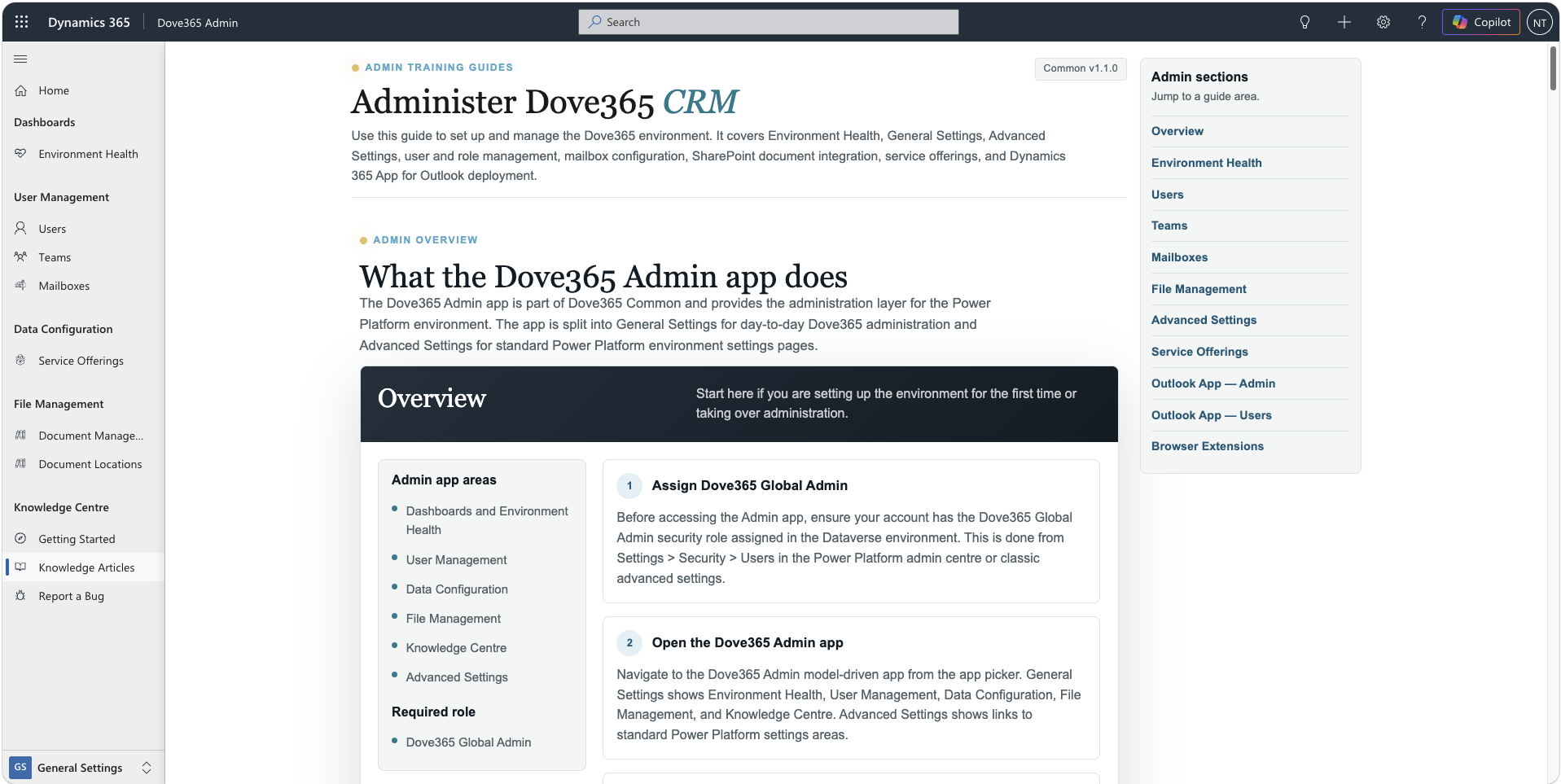Click the Mailboxes item in sidebar
This screenshot has width=1561, height=784.
point(83,286)
